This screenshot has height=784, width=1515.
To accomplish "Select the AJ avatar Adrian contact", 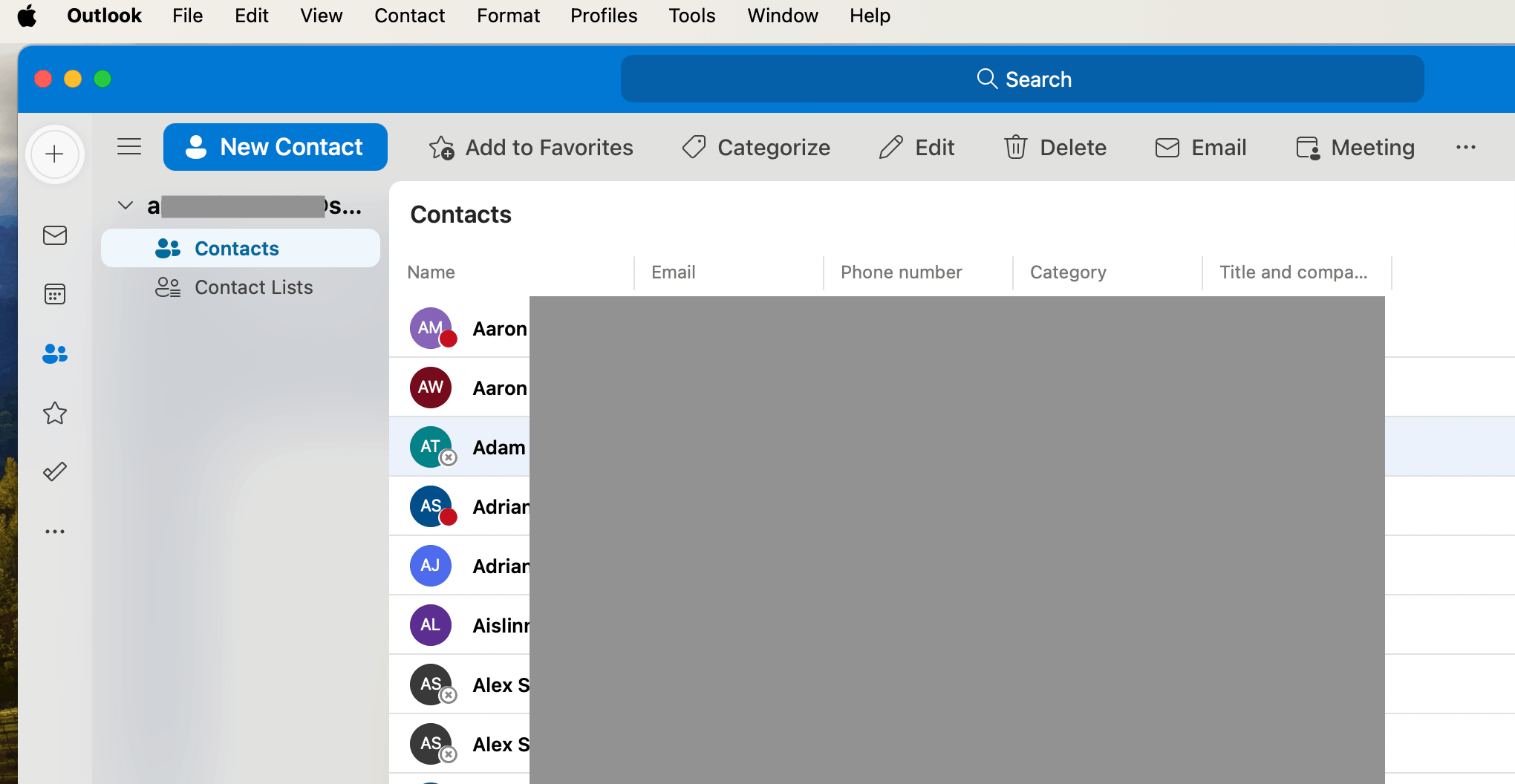I will point(431,566).
